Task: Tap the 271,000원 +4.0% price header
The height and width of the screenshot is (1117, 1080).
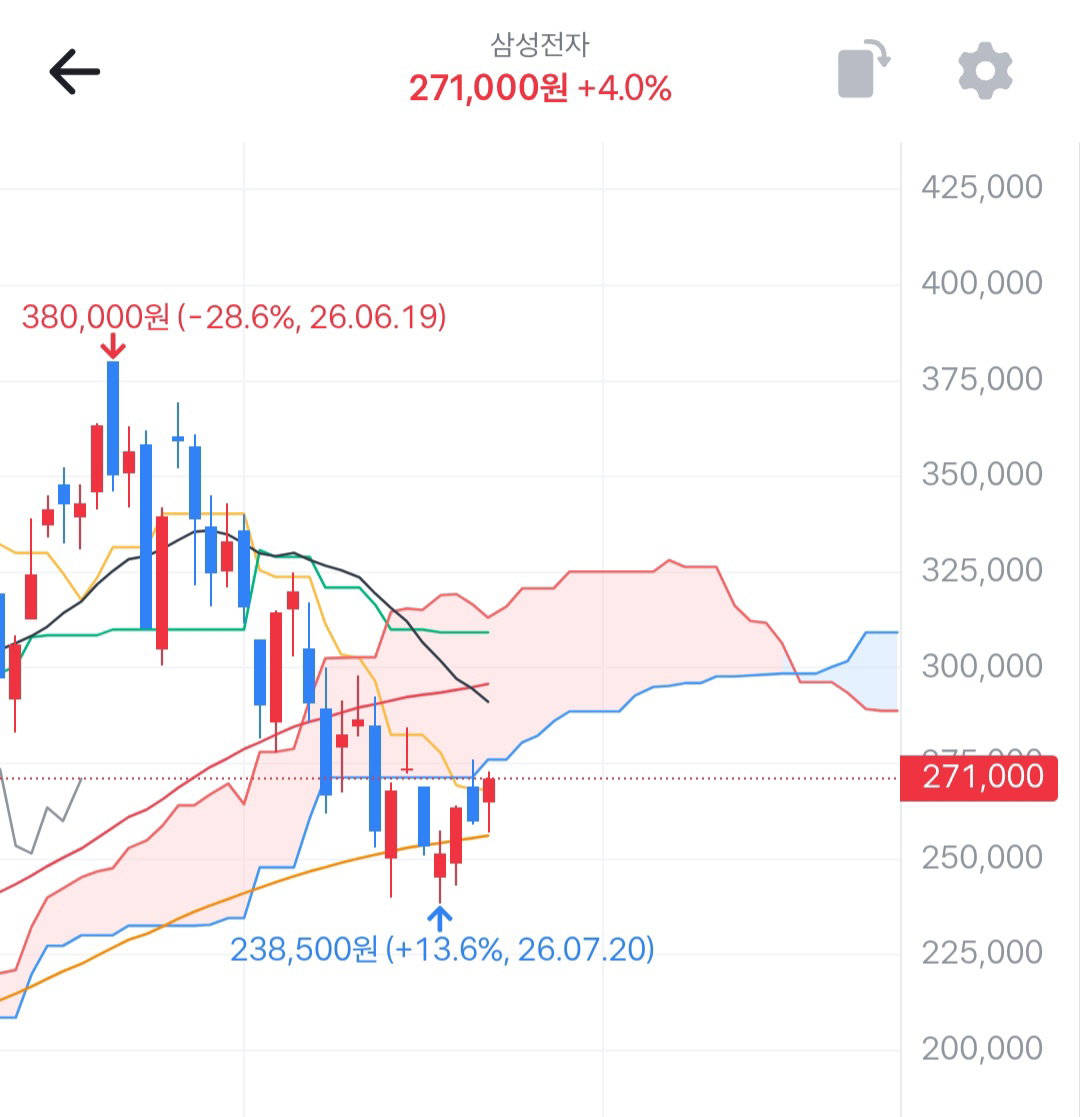Action: pyautogui.click(x=540, y=88)
